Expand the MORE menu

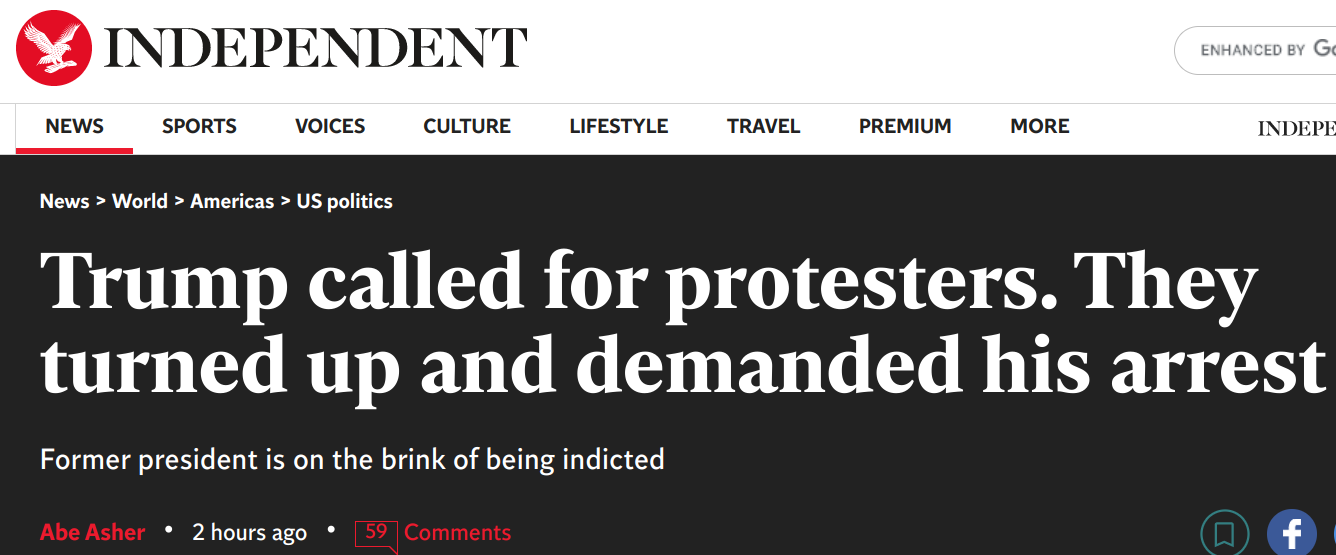tap(1040, 126)
